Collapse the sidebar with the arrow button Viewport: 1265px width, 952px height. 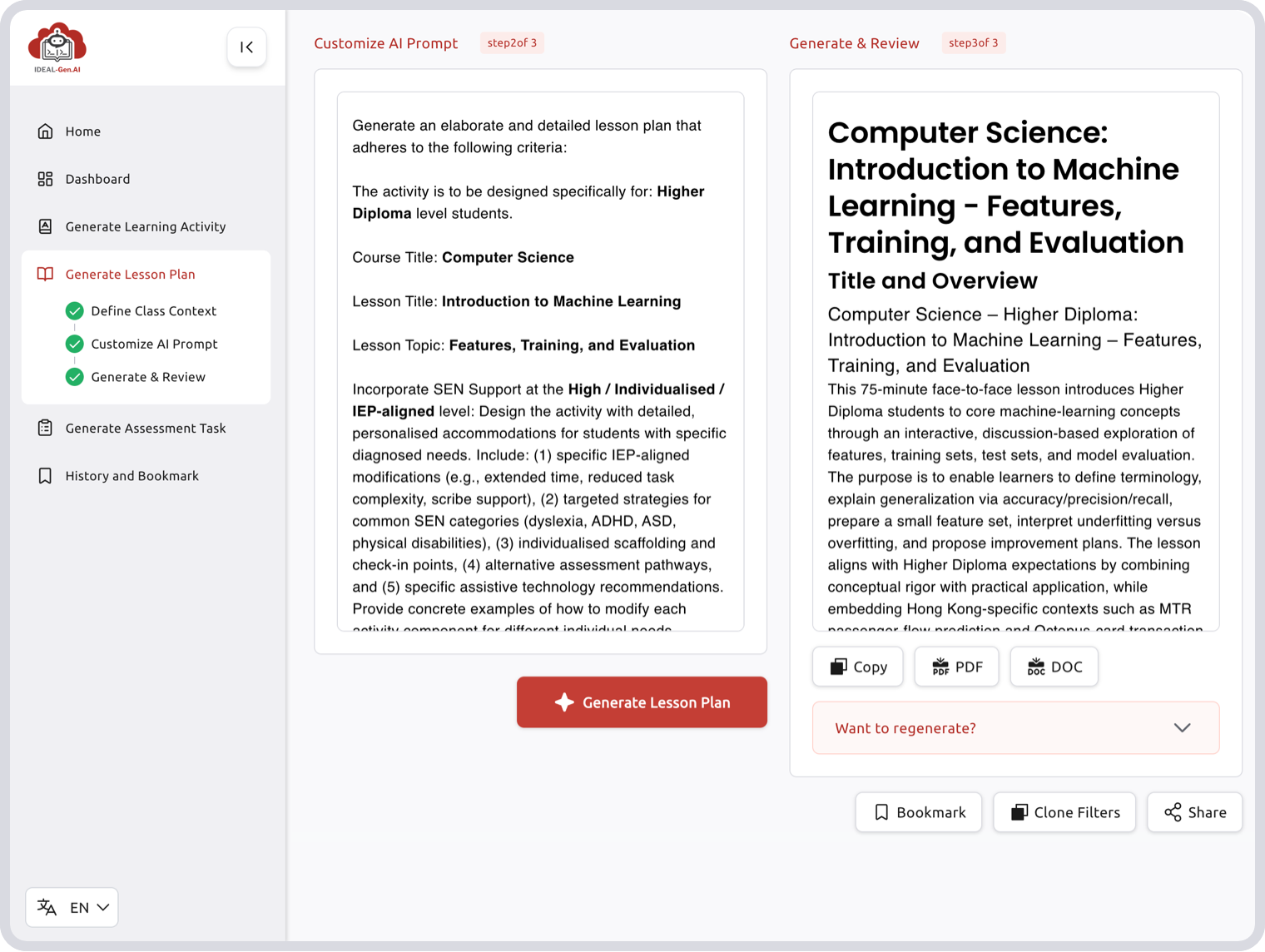[247, 47]
